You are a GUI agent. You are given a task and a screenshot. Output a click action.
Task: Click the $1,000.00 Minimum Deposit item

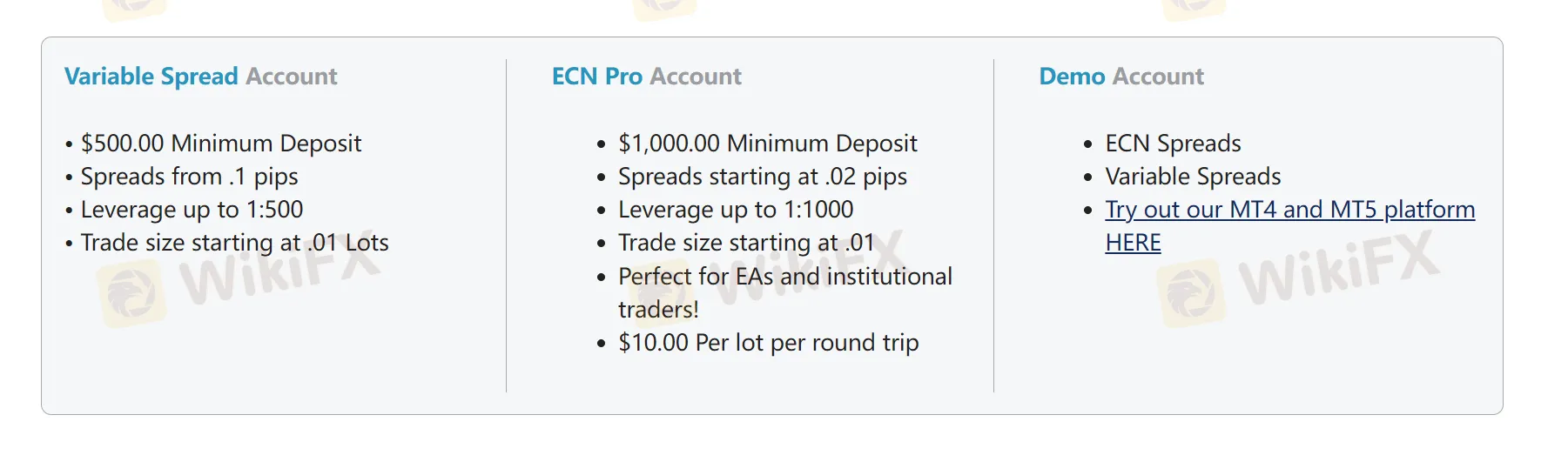(x=767, y=144)
